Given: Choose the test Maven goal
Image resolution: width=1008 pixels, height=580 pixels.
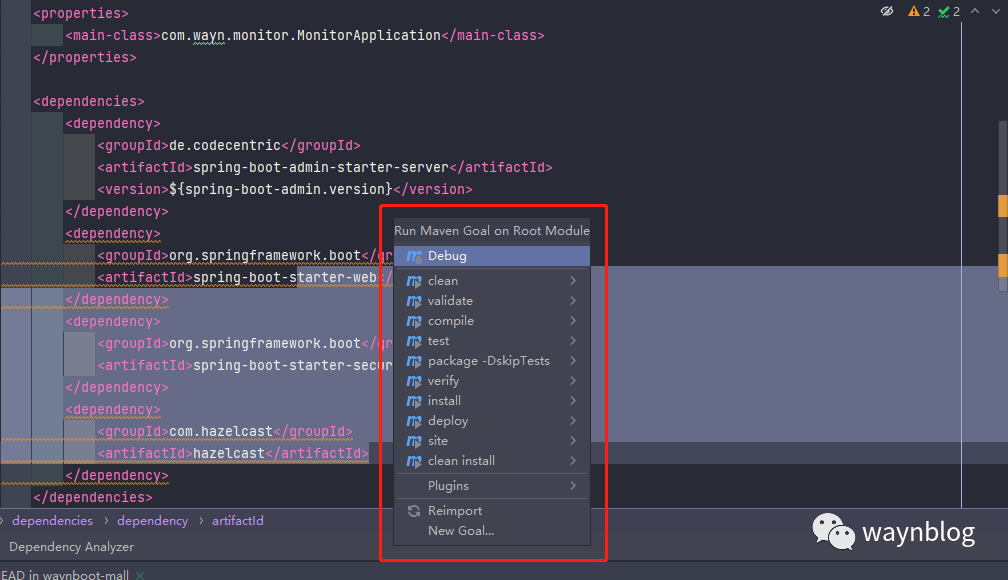Looking at the screenshot, I should (x=438, y=341).
